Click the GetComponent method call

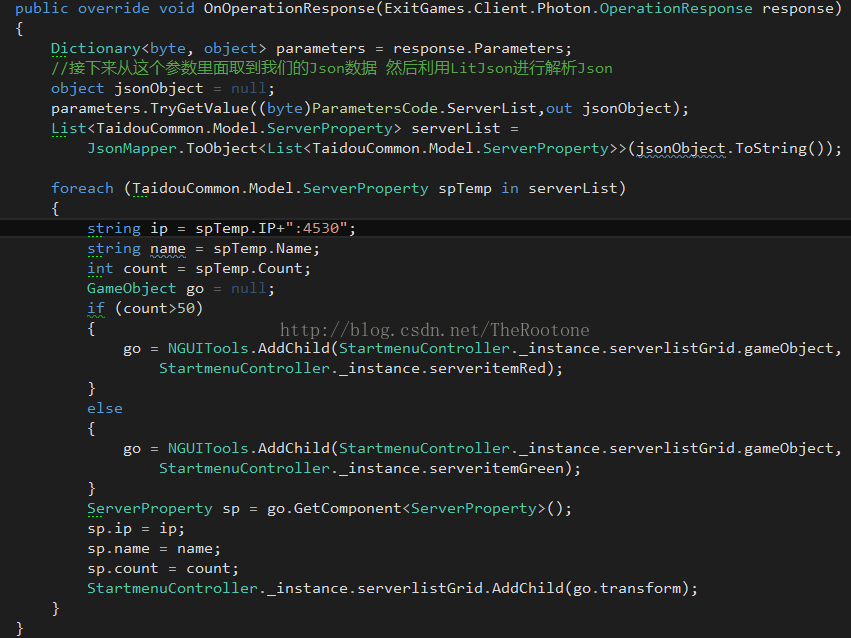point(347,509)
